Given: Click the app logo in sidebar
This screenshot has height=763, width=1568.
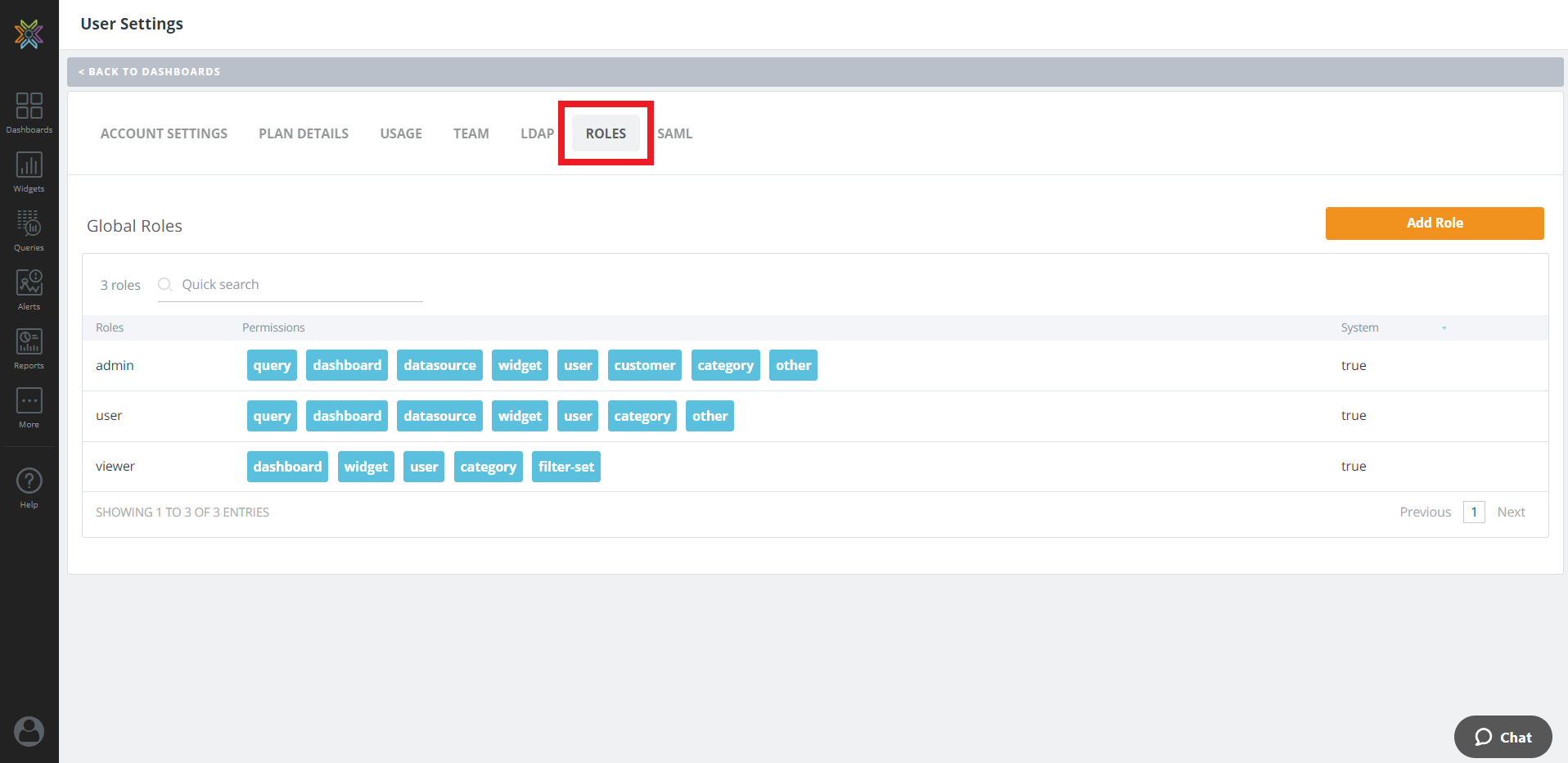Looking at the screenshot, I should click(29, 34).
